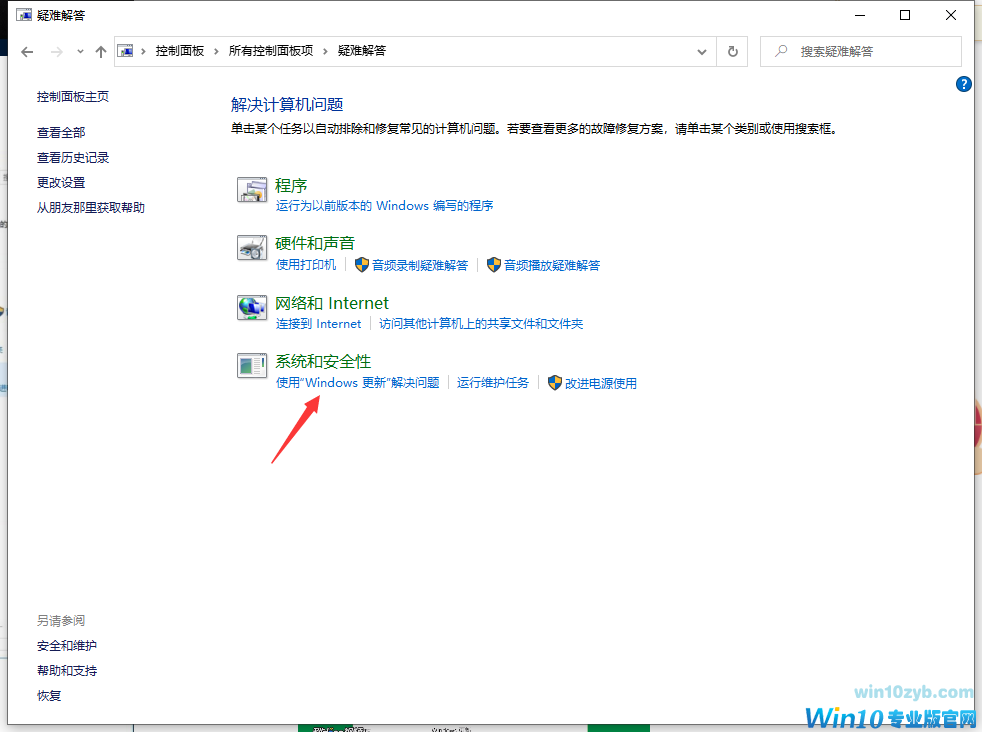Open 使用"Windows 更新"解决问题 link
Image resolution: width=982 pixels, height=732 pixels.
tap(357, 383)
